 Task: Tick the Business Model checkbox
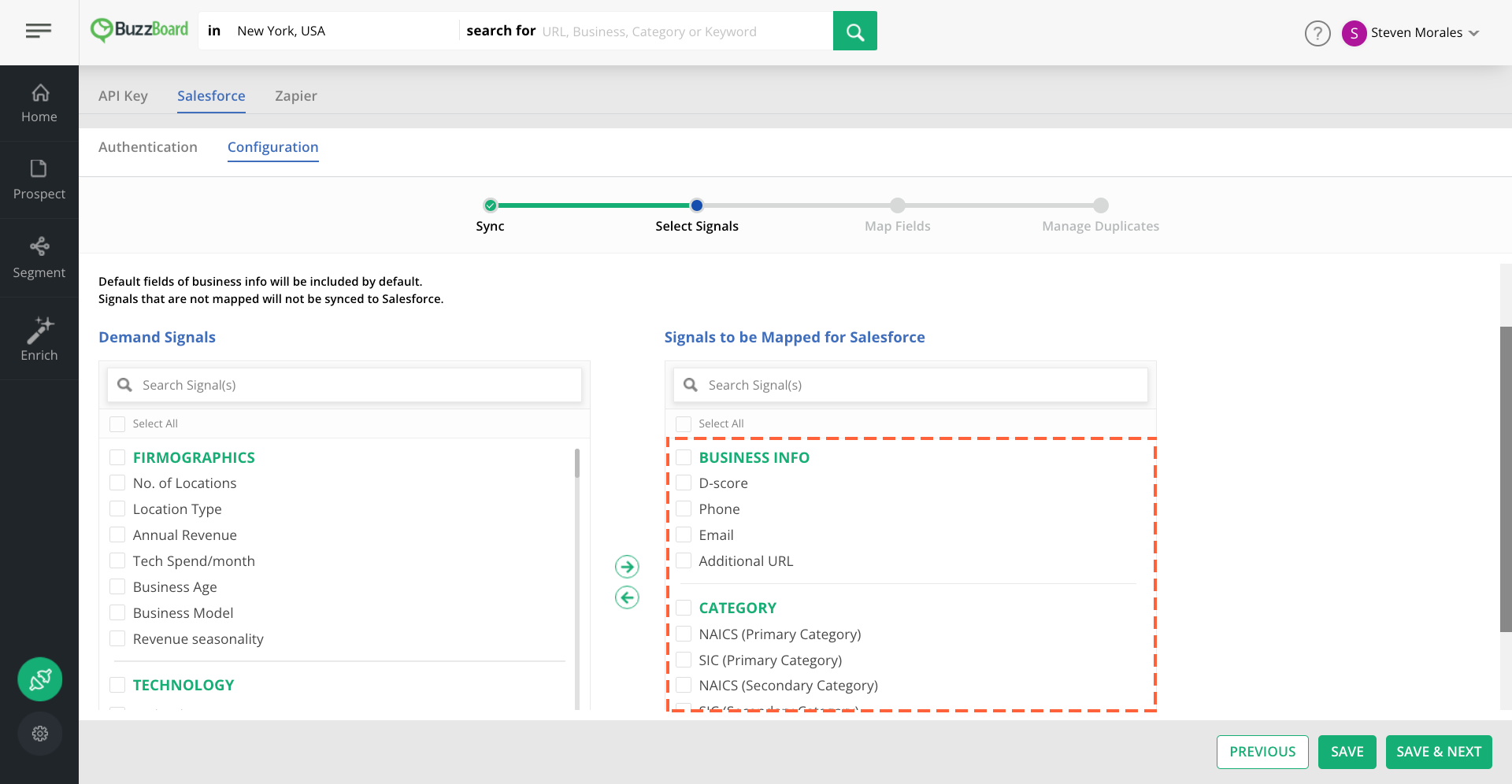117,612
